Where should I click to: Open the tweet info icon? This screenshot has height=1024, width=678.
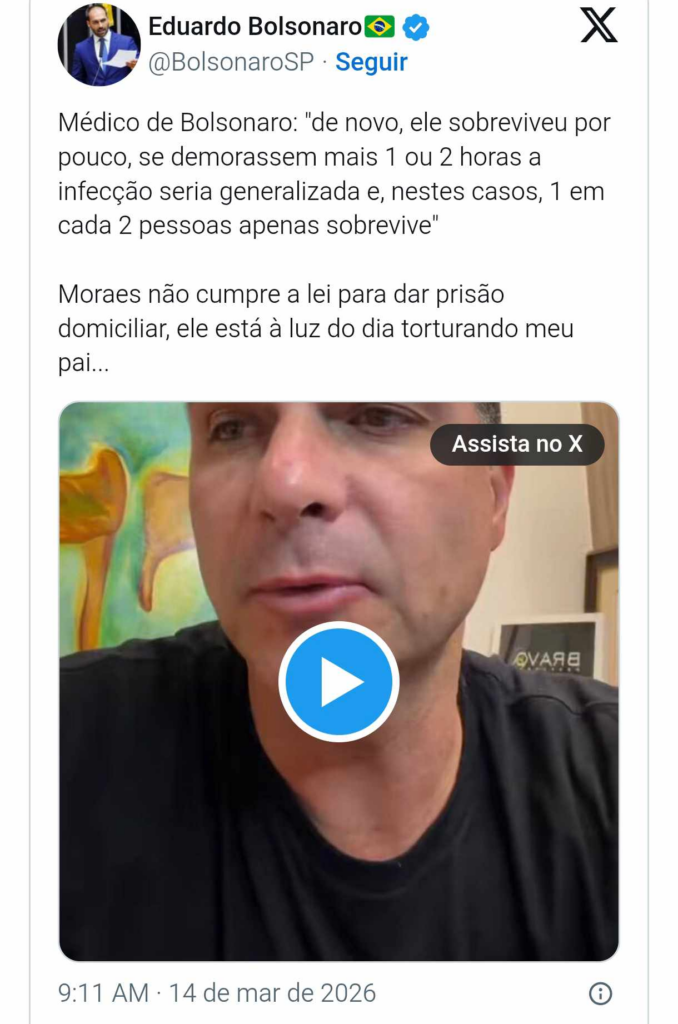tap(600, 993)
